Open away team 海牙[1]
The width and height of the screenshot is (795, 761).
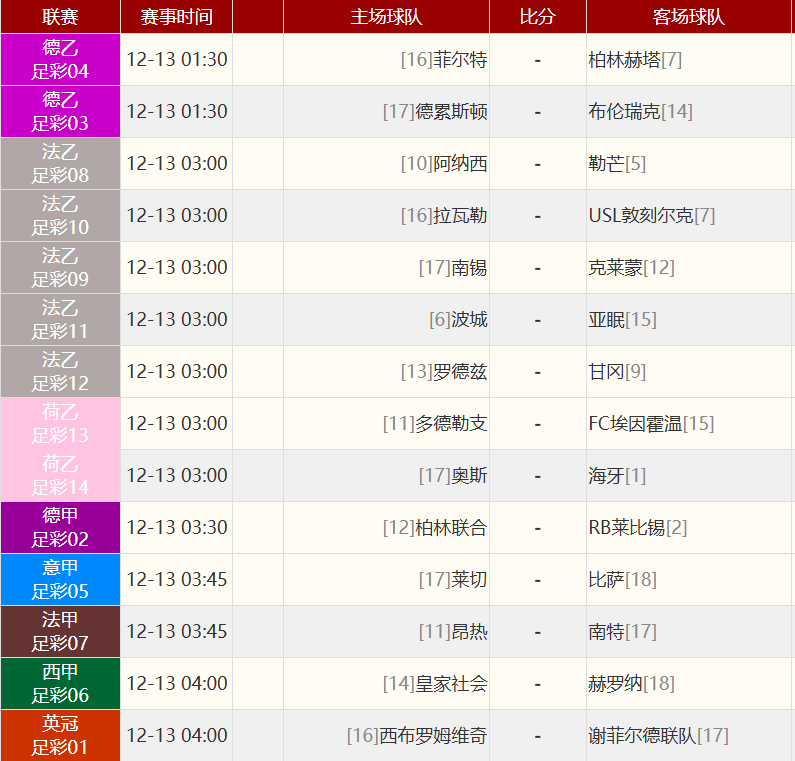tap(617, 476)
